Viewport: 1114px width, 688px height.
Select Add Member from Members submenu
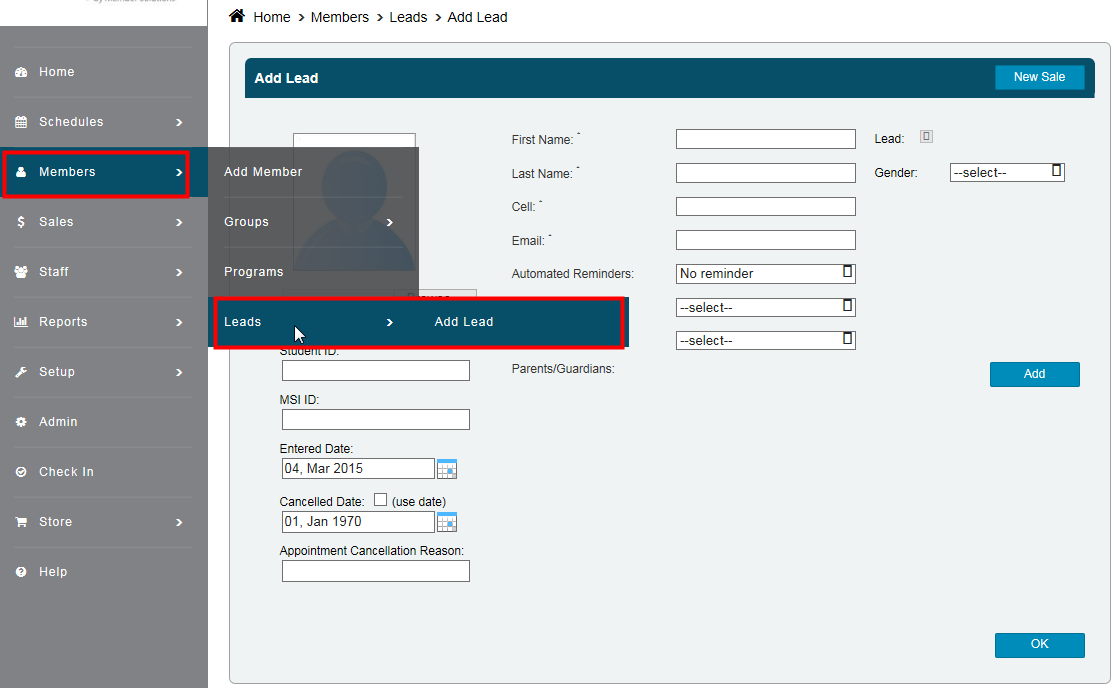(x=263, y=172)
